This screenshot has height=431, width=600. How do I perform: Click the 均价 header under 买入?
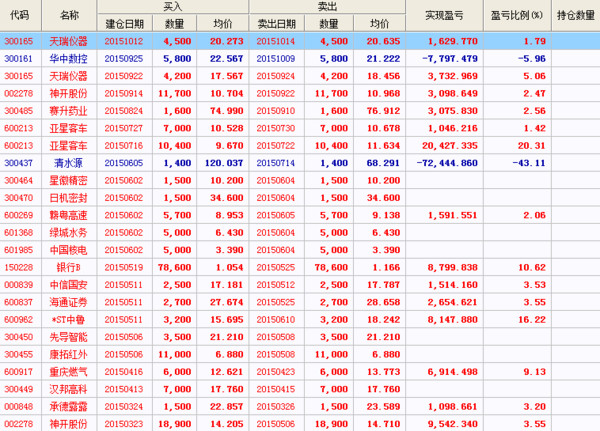(223, 24)
